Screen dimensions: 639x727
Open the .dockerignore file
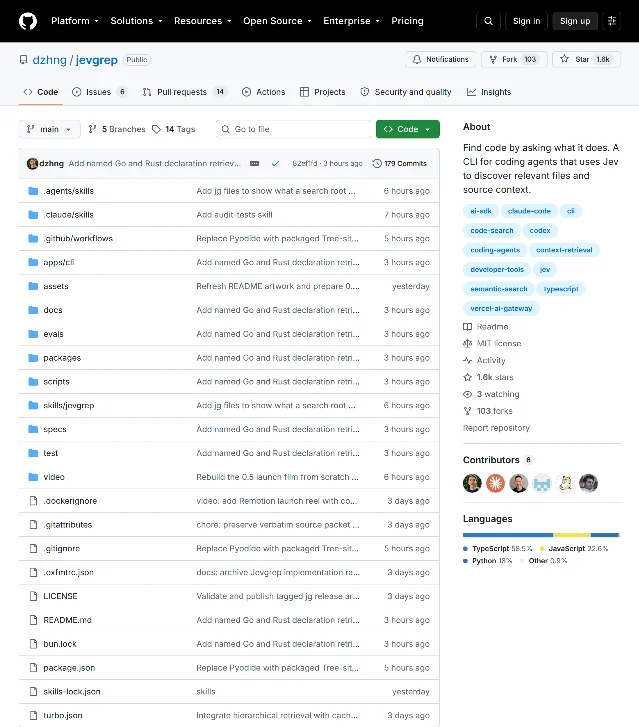coord(70,501)
